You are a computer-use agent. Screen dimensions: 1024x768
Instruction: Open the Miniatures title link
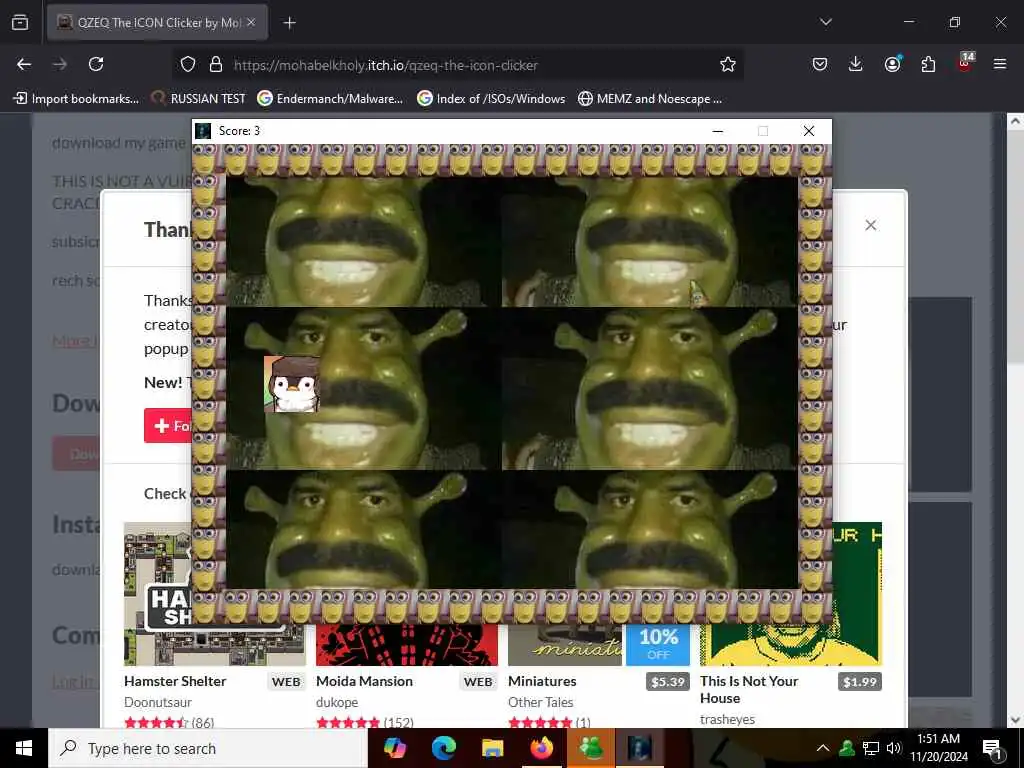pos(542,681)
